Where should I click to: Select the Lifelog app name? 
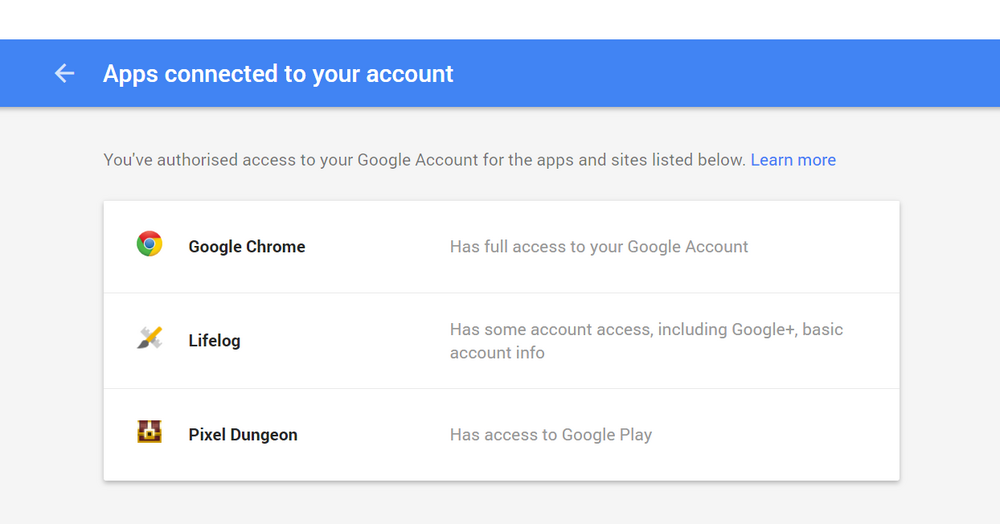click(214, 340)
